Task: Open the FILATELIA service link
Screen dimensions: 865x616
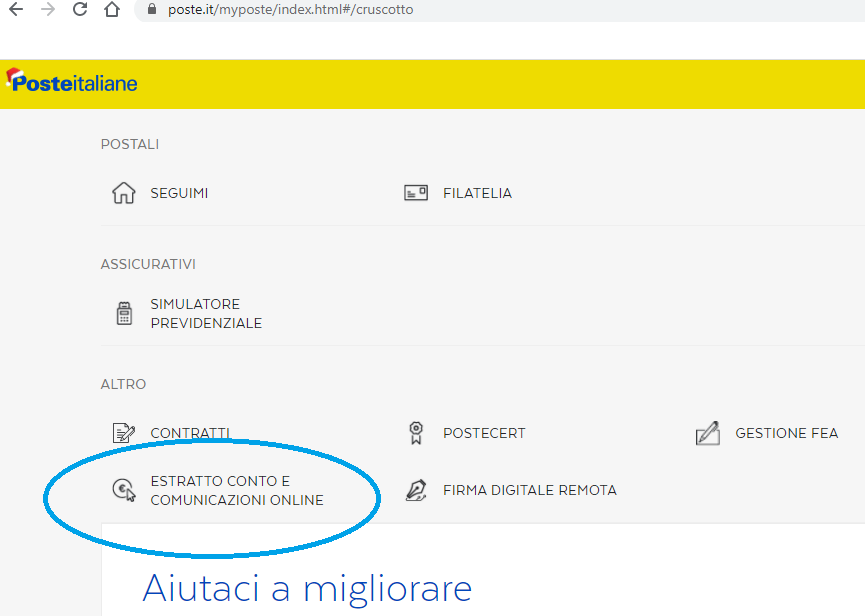Action: point(477,193)
